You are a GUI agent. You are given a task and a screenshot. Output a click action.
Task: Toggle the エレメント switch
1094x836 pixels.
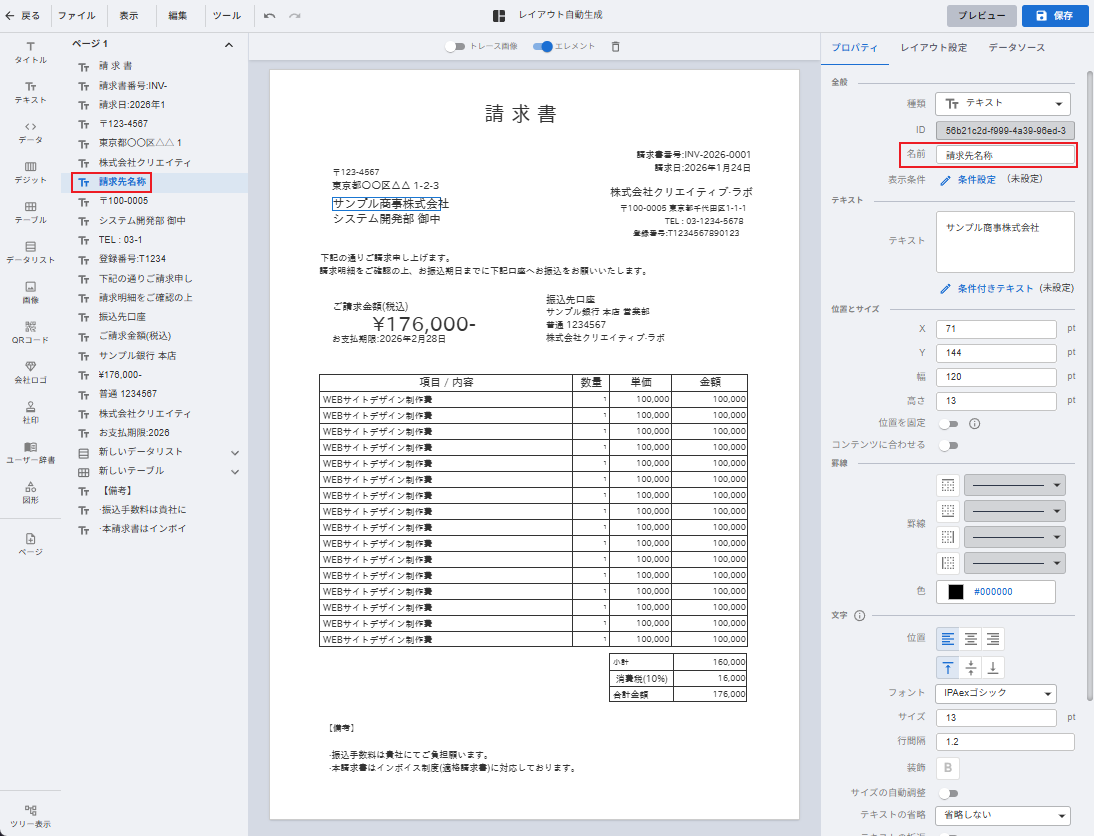click(543, 46)
